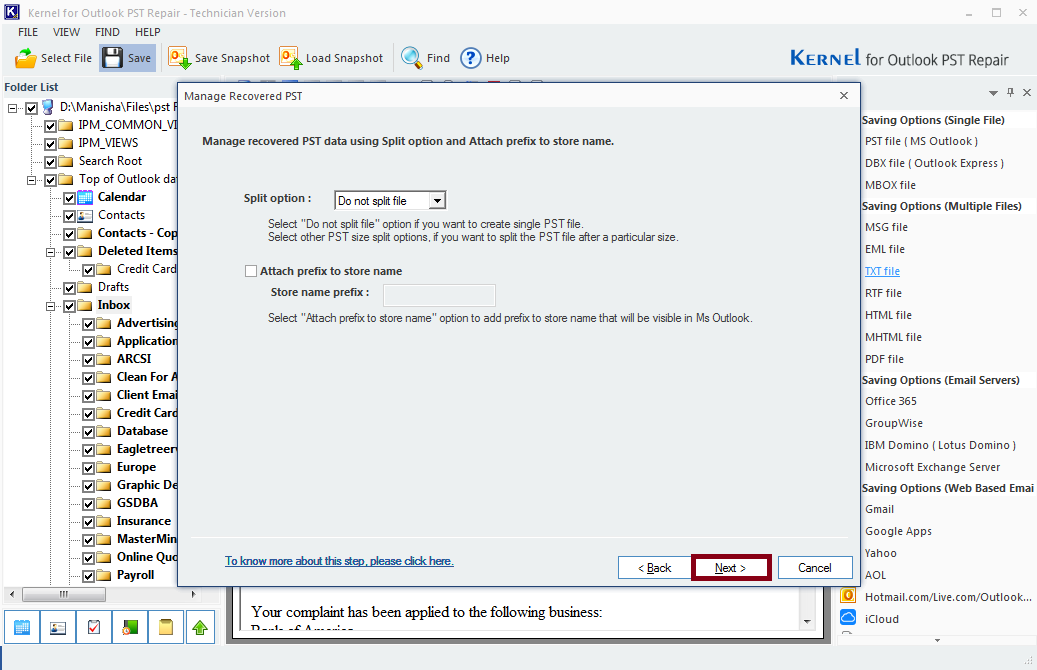Uncheck the Calendar folder checkbox
Screen dimensions: 1037x670
pyautogui.click(x=69, y=197)
